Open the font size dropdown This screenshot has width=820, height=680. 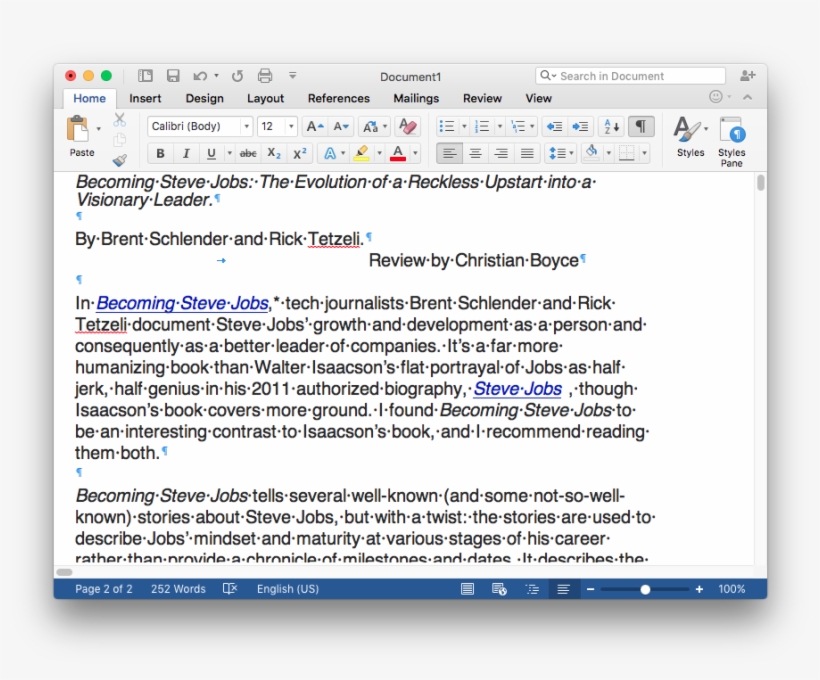coord(290,126)
